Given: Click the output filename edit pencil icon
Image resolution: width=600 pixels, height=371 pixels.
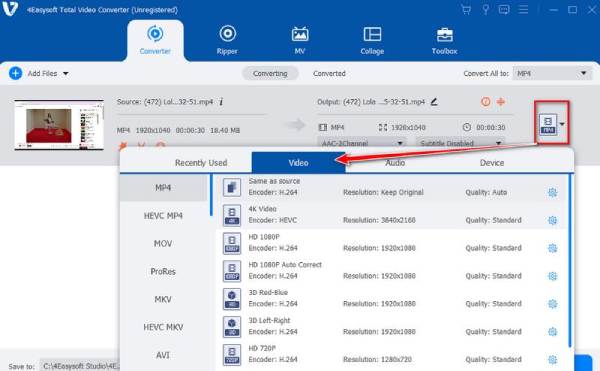Looking at the screenshot, I should click(x=434, y=102).
